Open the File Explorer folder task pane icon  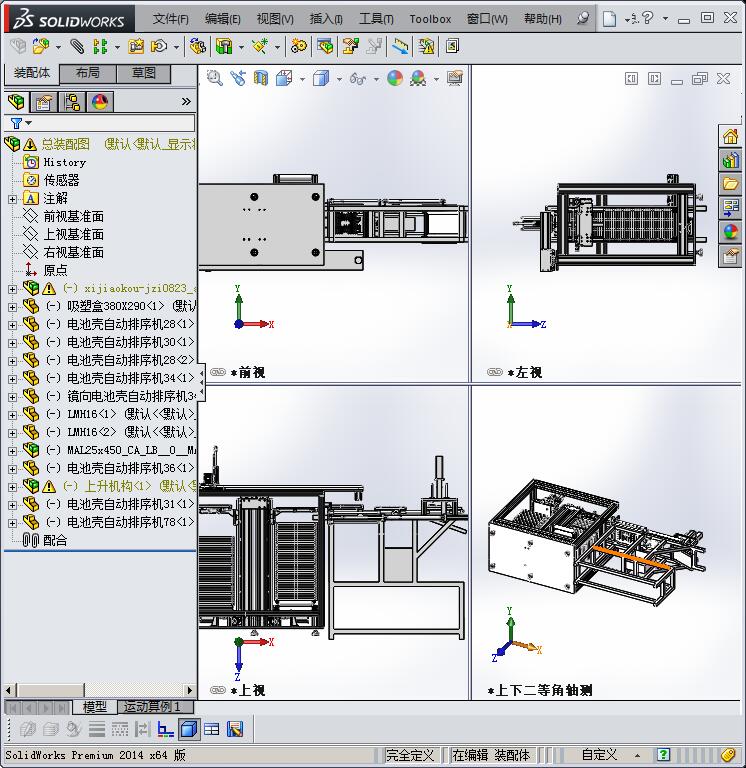[x=730, y=184]
